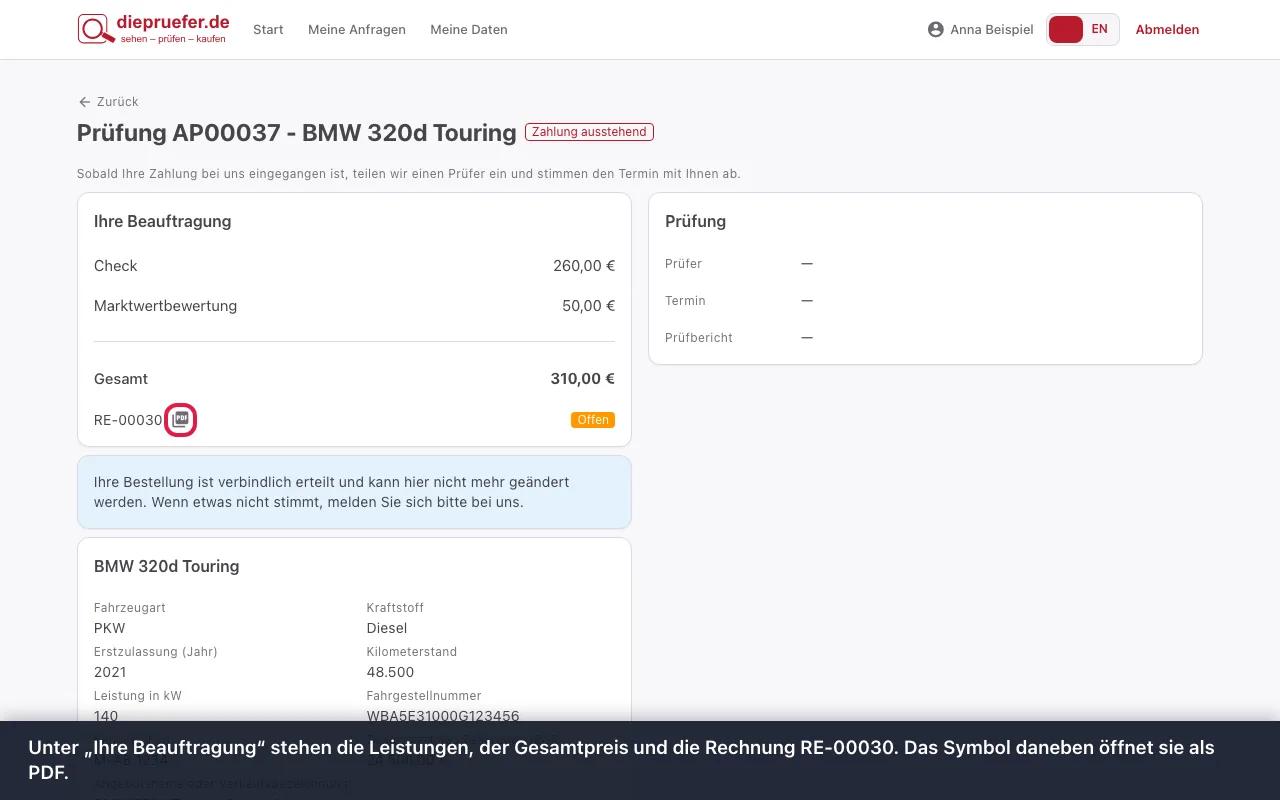Click the page title Prüfung AP00037
Image resolution: width=1280 pixels, height=800 pixels.
click(x=296, y=133)
